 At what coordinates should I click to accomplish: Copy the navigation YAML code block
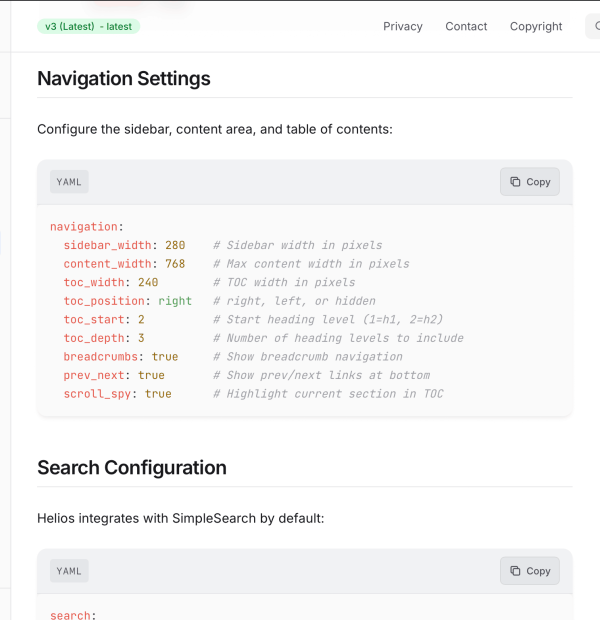pyautogui.click(x=530, y=182)
